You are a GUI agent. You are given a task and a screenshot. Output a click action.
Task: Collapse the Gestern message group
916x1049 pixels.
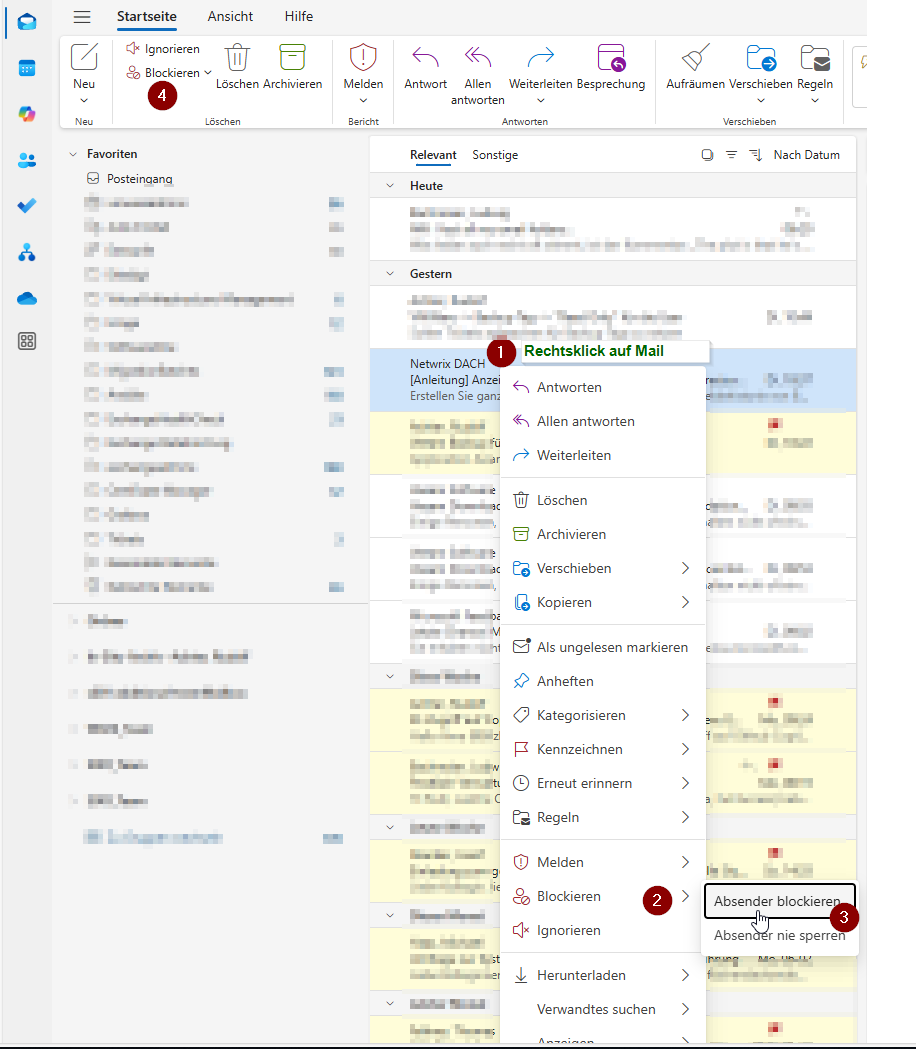click(390, 274)
